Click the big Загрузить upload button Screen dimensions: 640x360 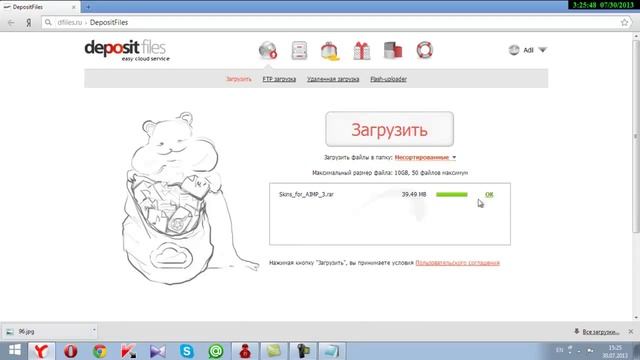389,129
